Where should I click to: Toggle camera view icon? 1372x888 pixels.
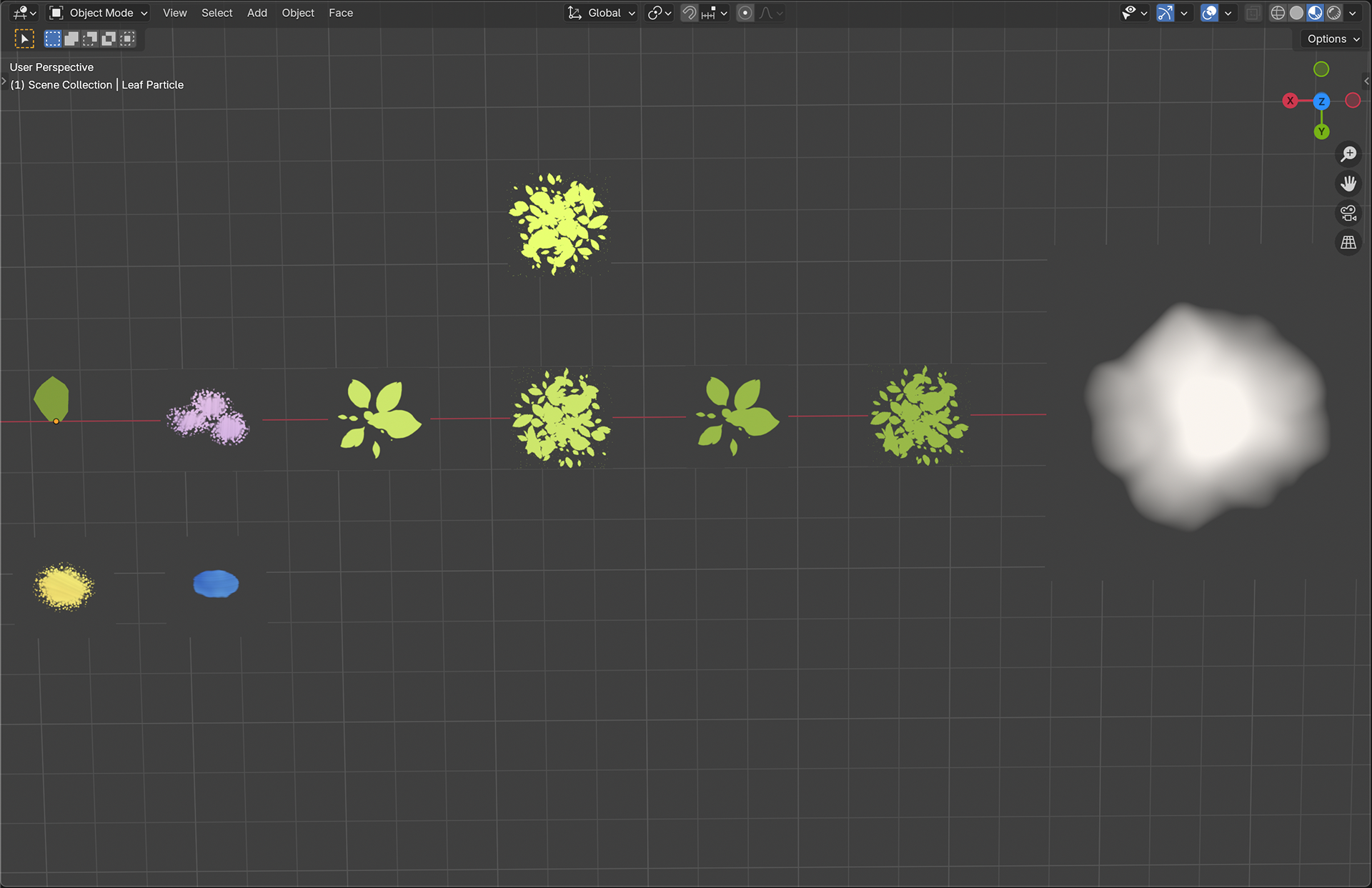point(1348,214)
